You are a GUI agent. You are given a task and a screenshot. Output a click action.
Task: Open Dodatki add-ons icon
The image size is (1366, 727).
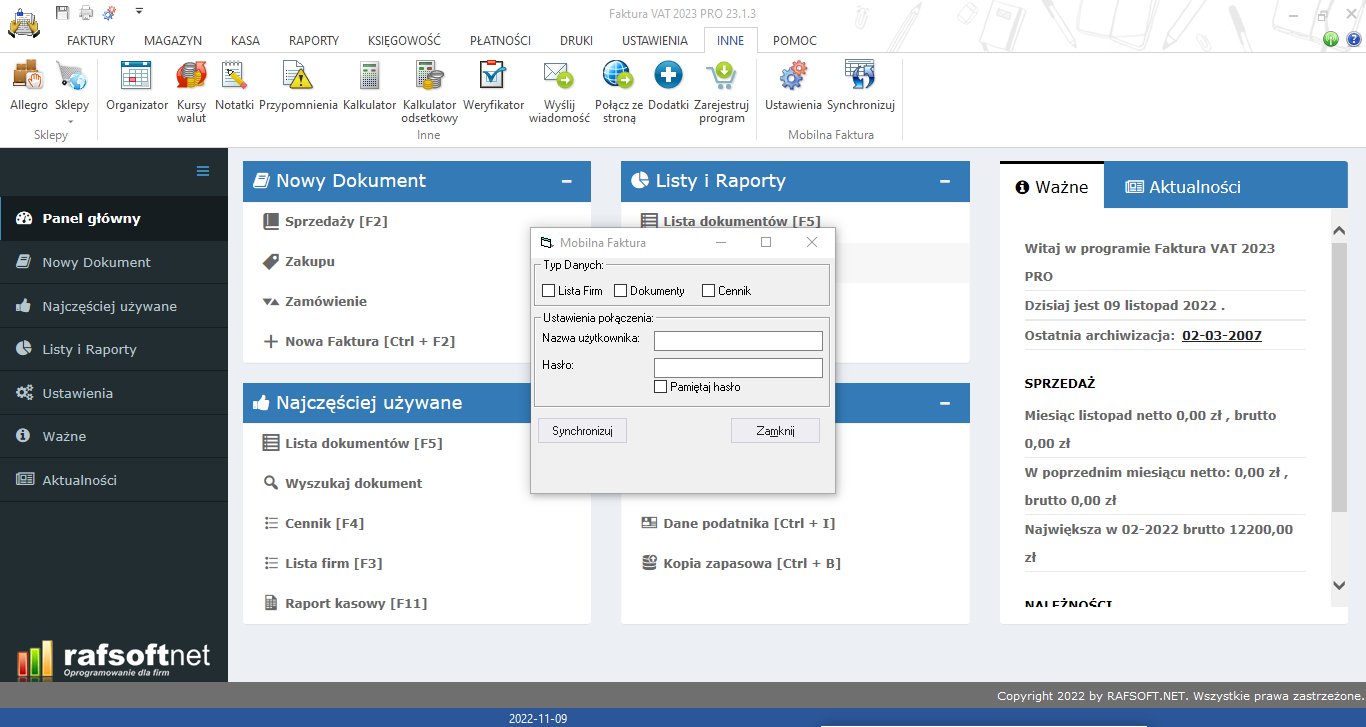tap(668, 77)
